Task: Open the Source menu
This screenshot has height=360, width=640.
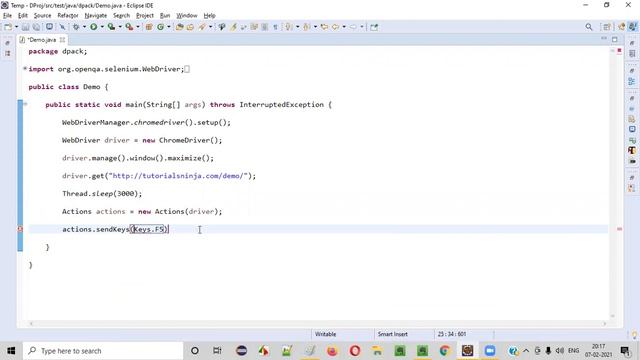Action: pyautogui.click(x=42, y=16)
